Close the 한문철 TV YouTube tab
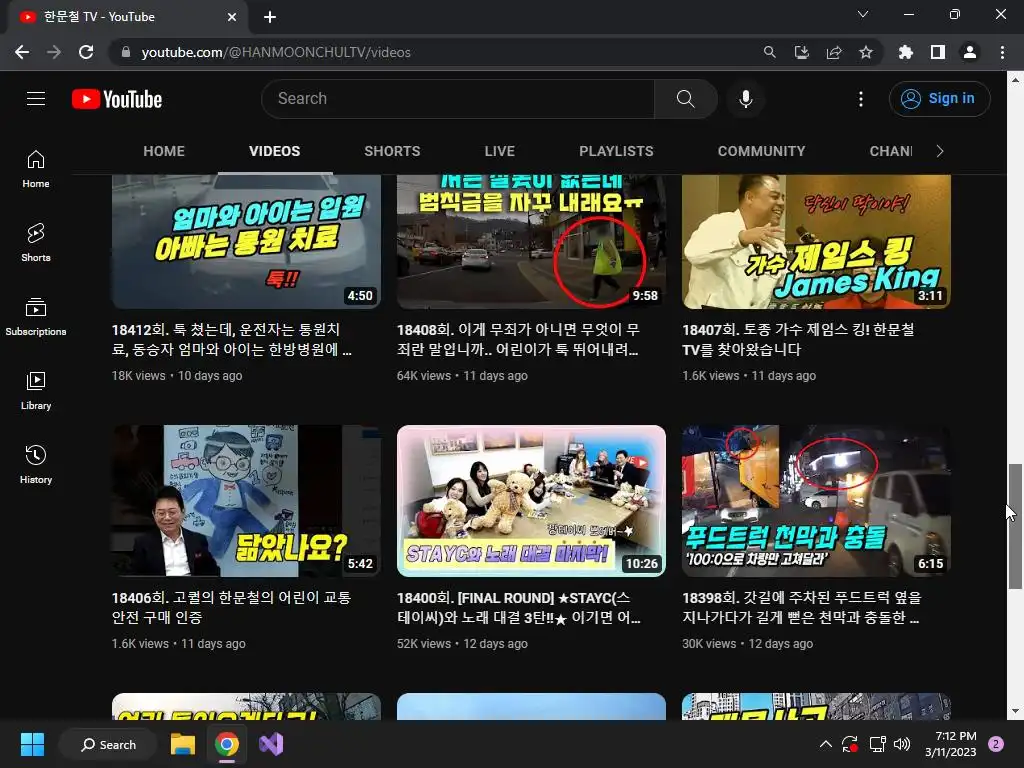 [x=232, y=17]
